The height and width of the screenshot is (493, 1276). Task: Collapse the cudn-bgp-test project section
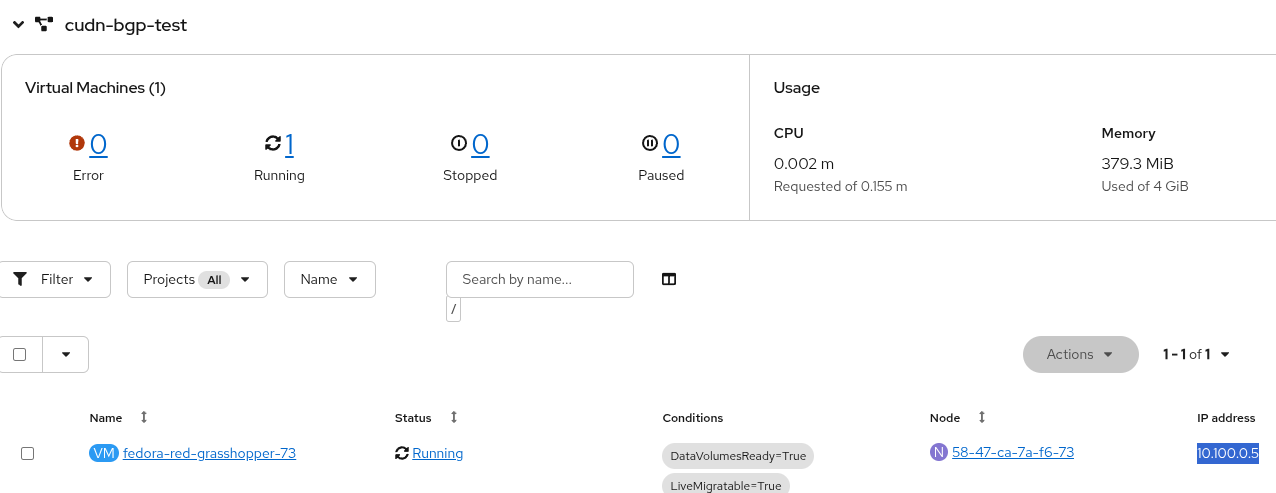tap(18, 24)
